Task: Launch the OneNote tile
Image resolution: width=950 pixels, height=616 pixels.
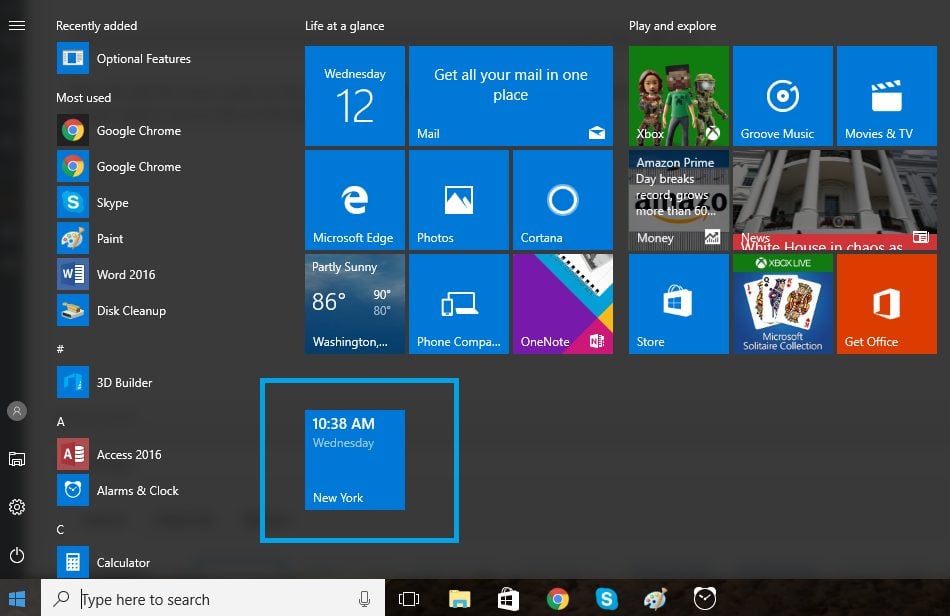Action: tap(563, 304)
